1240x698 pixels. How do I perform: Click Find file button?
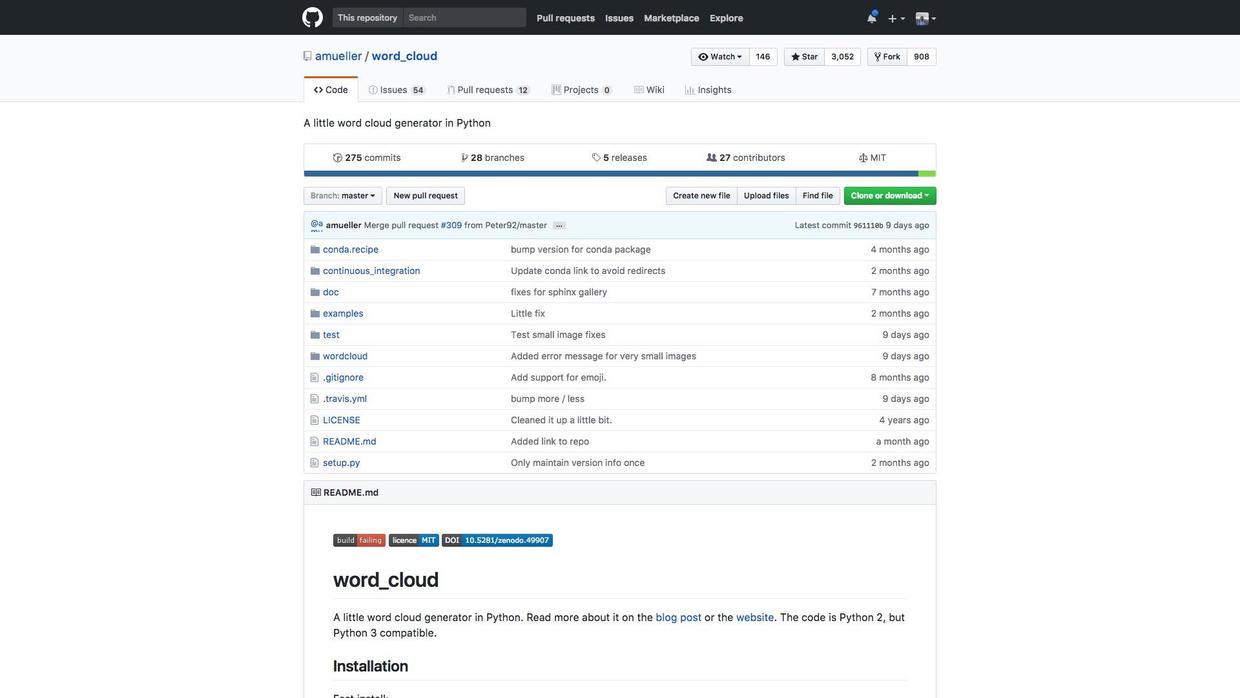coord(818,196)
